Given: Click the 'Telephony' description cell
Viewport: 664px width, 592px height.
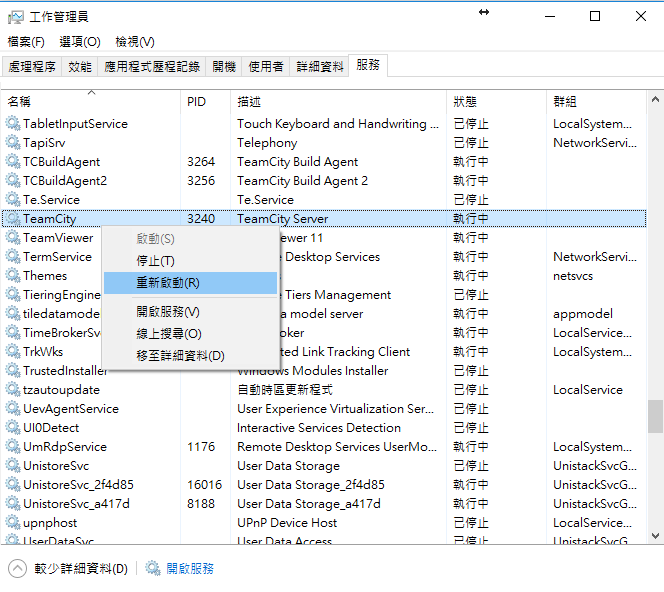Looking at the screenshot, I should [267, 143].
